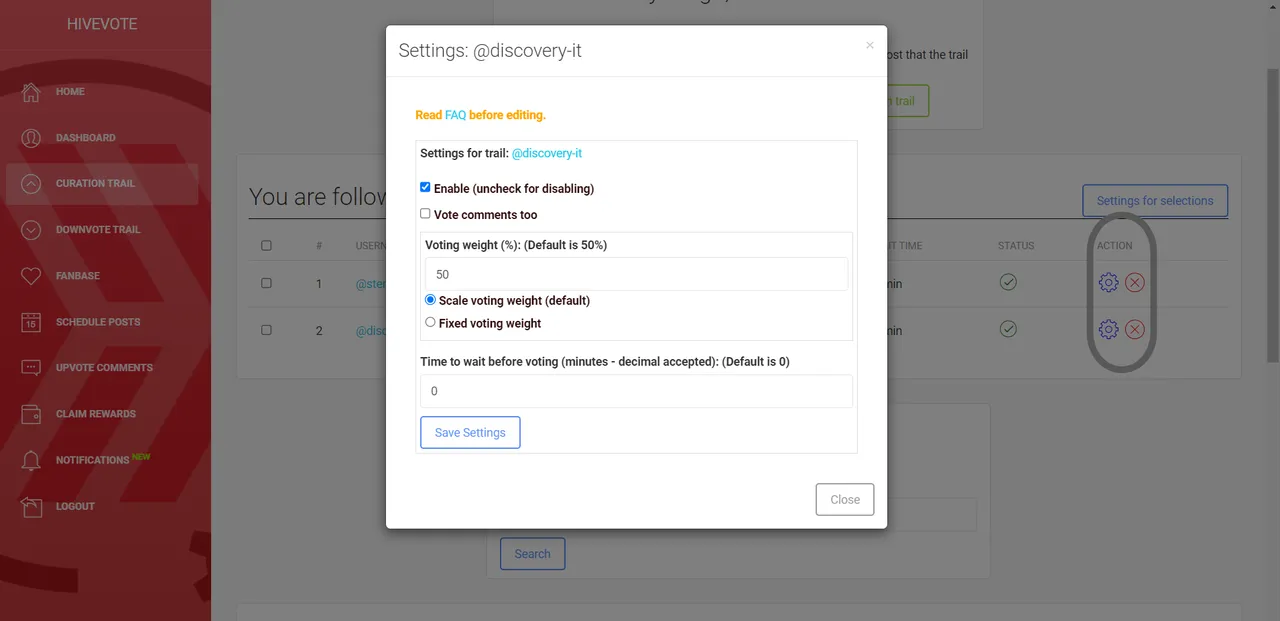Click the Notifications bell icon
The width and height of the screenshot is (1280, 621).
click(x=31, y=460)
